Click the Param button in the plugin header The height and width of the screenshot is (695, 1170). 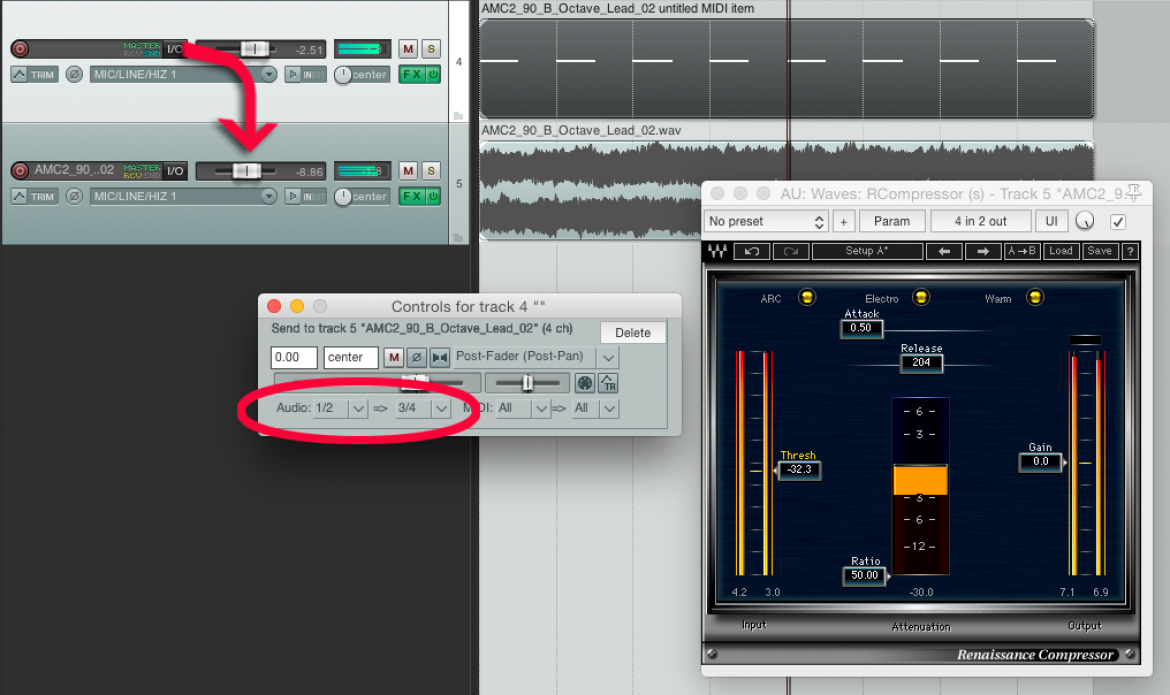tap(892, 222)
